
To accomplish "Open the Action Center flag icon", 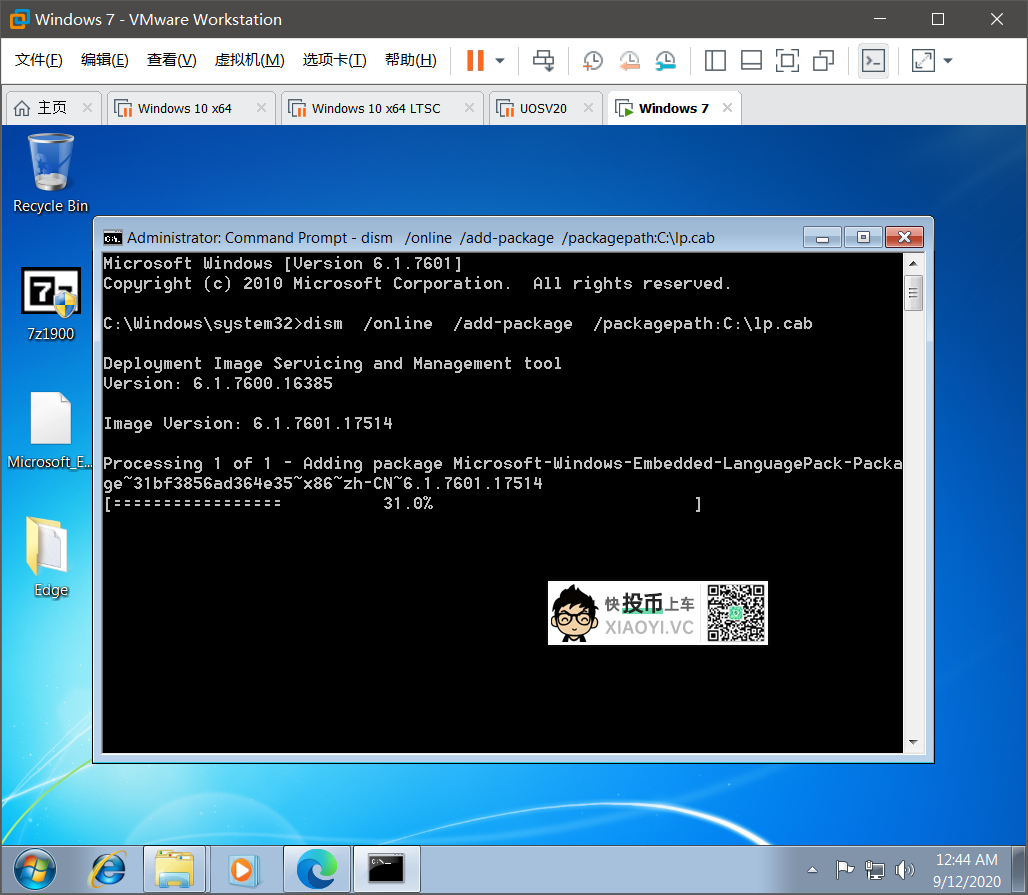I will 844,870.
